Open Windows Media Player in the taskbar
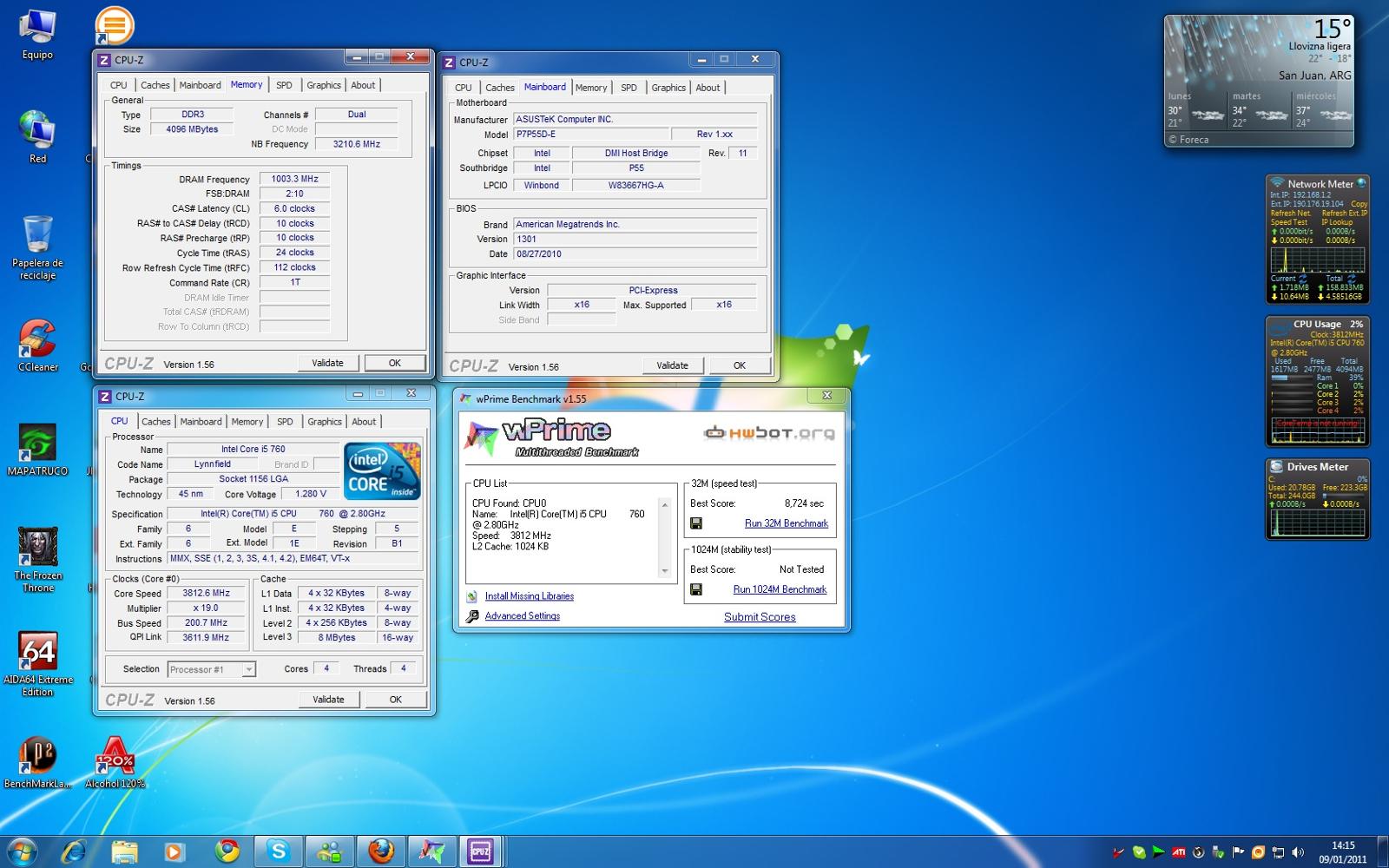Viewport: 1389px width, 868px height. point(174,852)
